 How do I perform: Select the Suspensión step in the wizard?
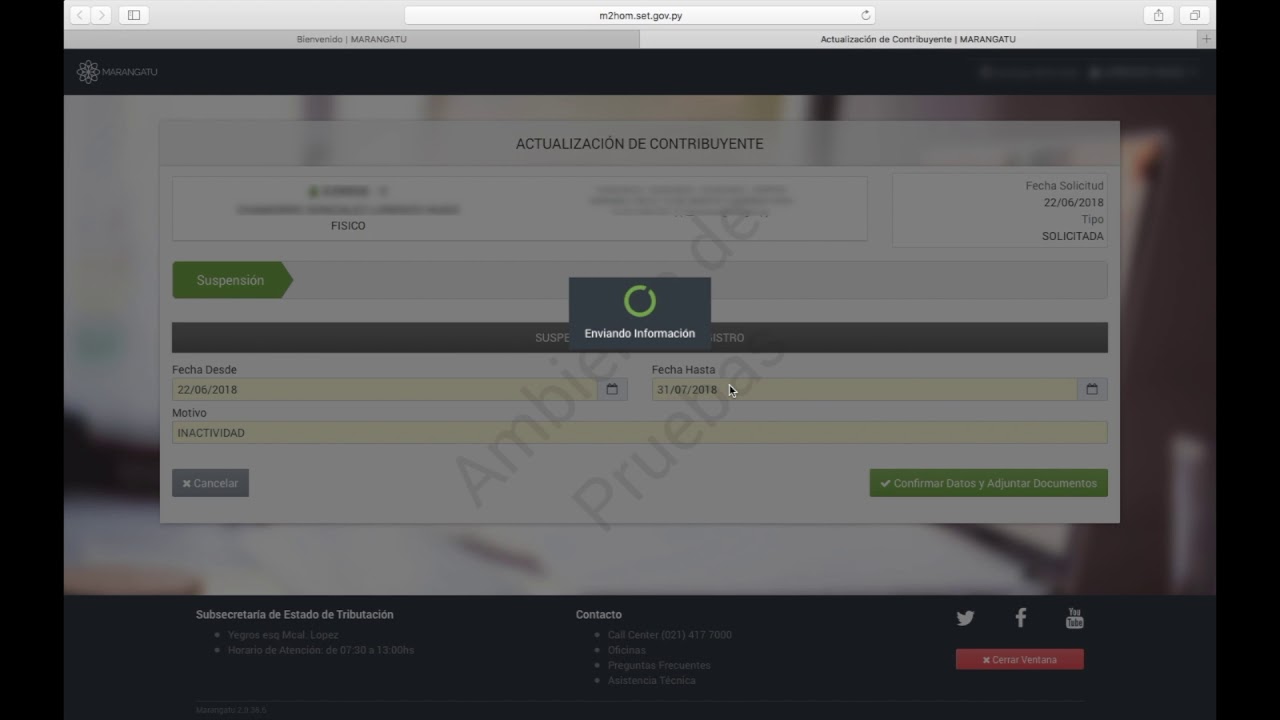click(230, 280)
